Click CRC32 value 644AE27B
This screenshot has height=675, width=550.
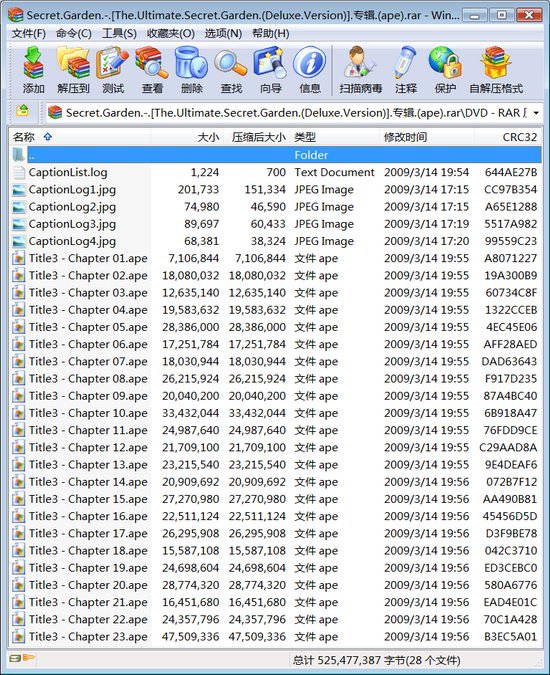pyautogui.click(x=511, y=172)
